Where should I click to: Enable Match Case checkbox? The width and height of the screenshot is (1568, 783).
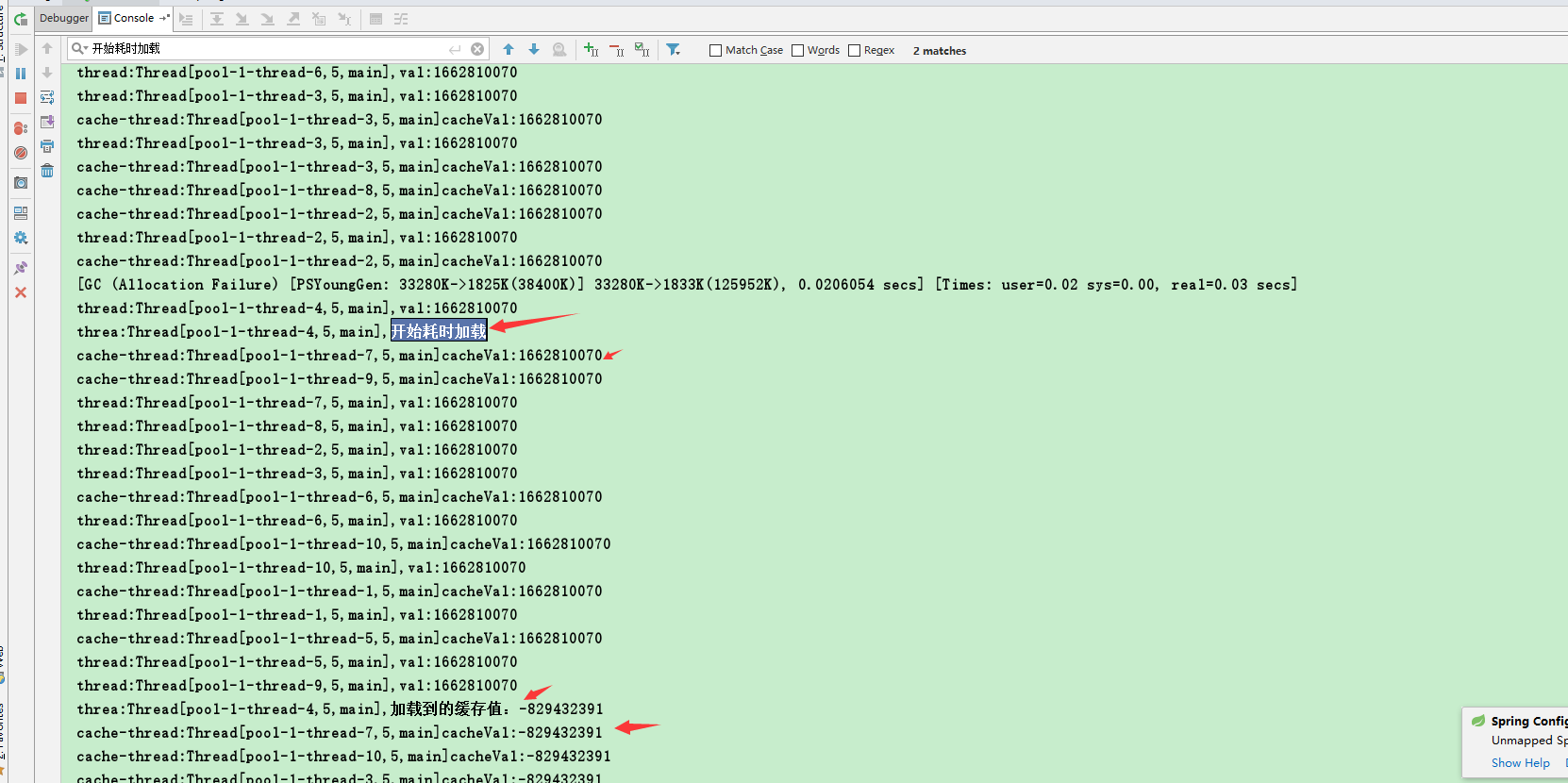coord(715,51)
